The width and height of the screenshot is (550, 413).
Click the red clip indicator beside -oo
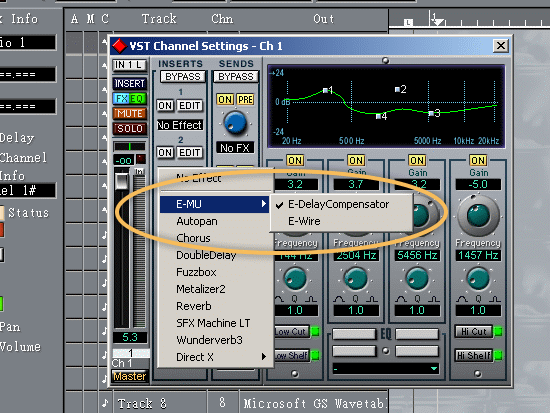click(x=141, y=160)
